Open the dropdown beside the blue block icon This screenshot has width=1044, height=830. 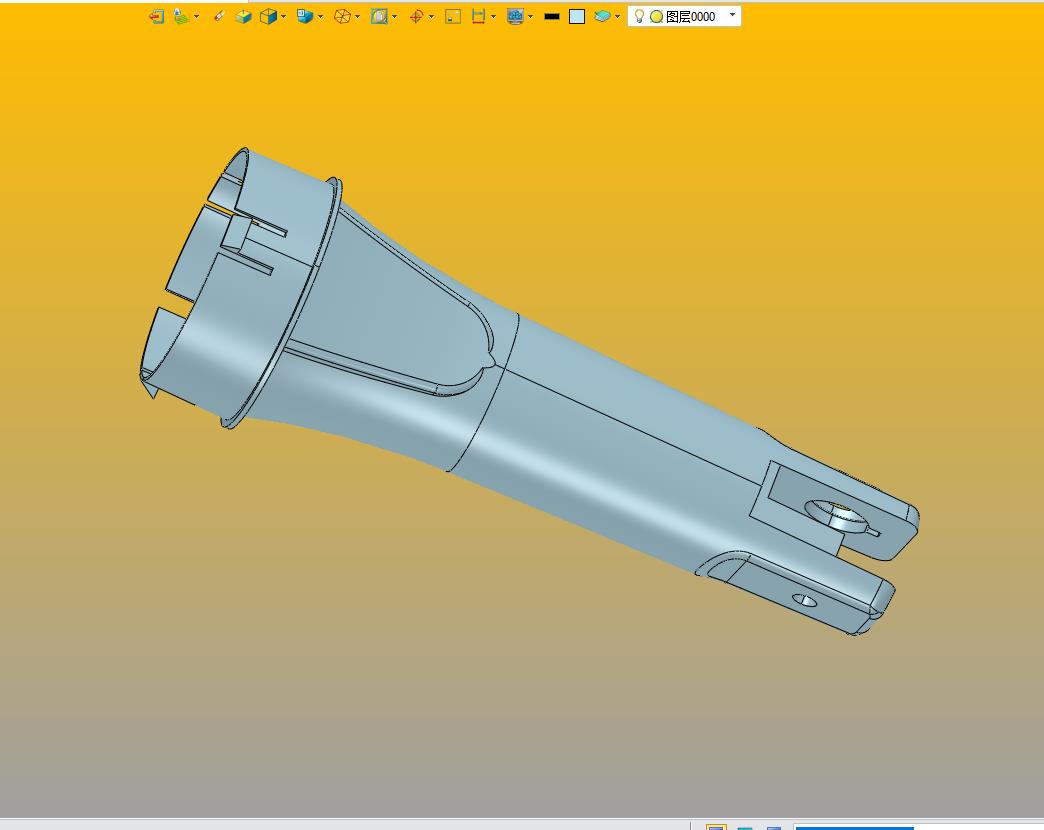pos(321,17)
